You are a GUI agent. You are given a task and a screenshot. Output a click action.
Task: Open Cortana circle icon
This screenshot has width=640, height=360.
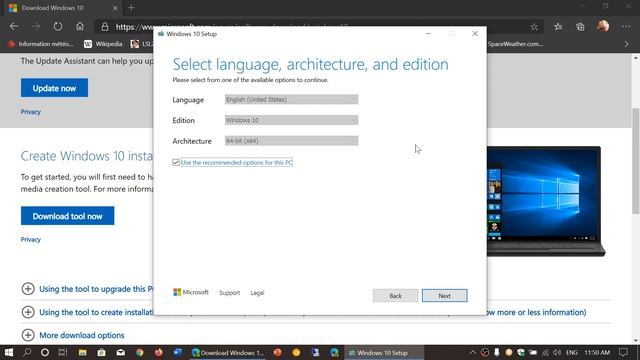(45, 353)
